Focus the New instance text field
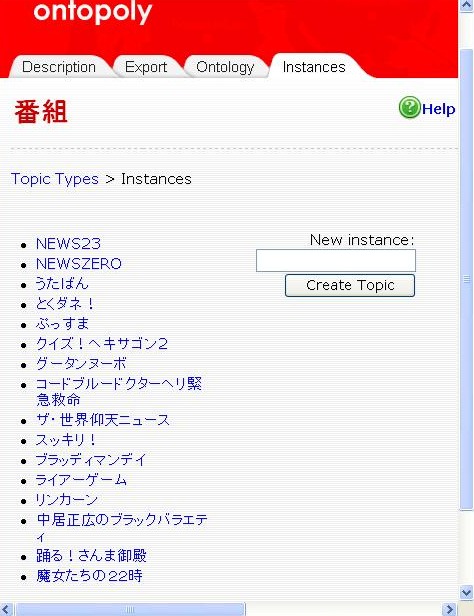Screen dimensions: 474x616 (x=336, y=260)
